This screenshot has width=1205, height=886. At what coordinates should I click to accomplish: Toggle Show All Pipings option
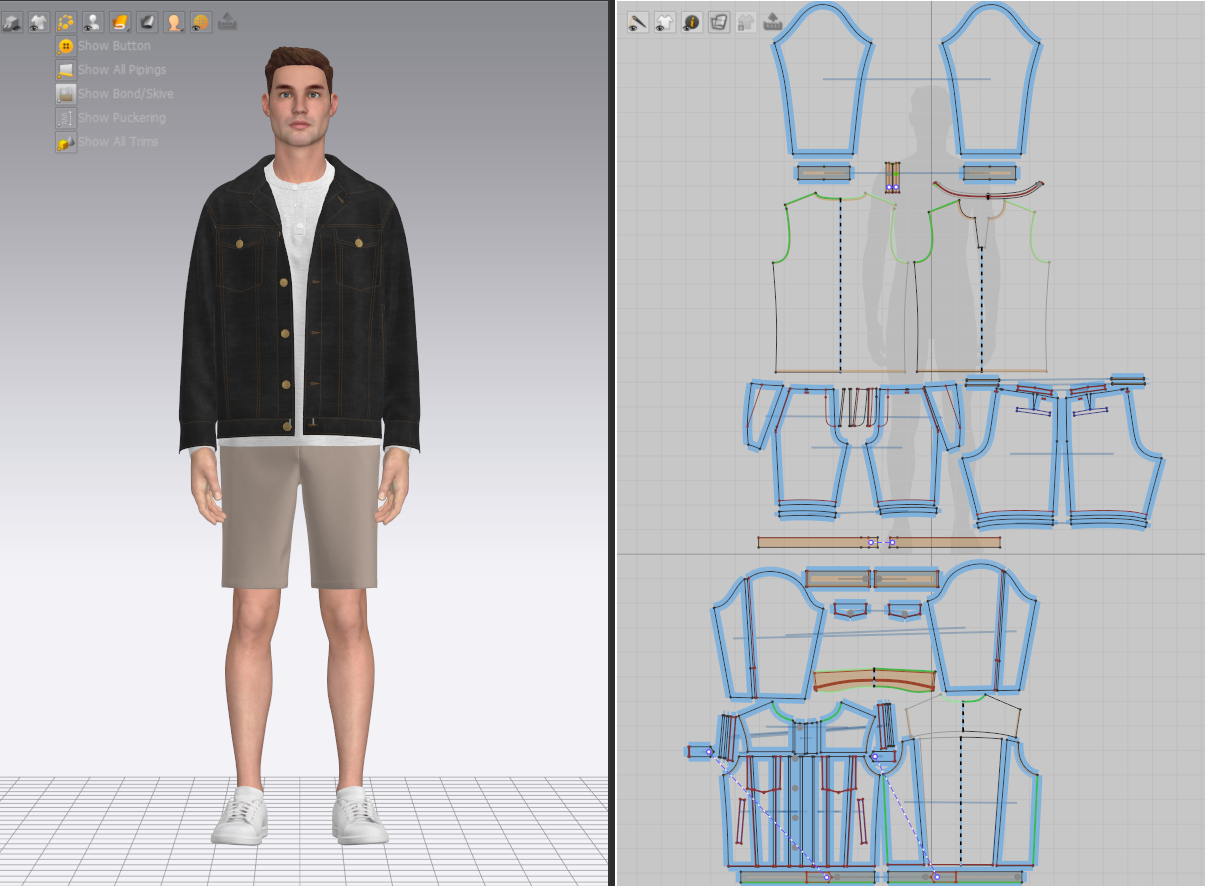point(111,70)
